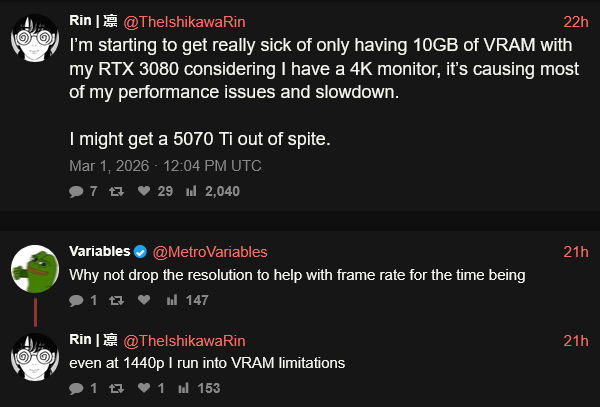Screen dimensions: 600x407
Task: Reply to Variables' resolution comment
Action: click(77, 299)
